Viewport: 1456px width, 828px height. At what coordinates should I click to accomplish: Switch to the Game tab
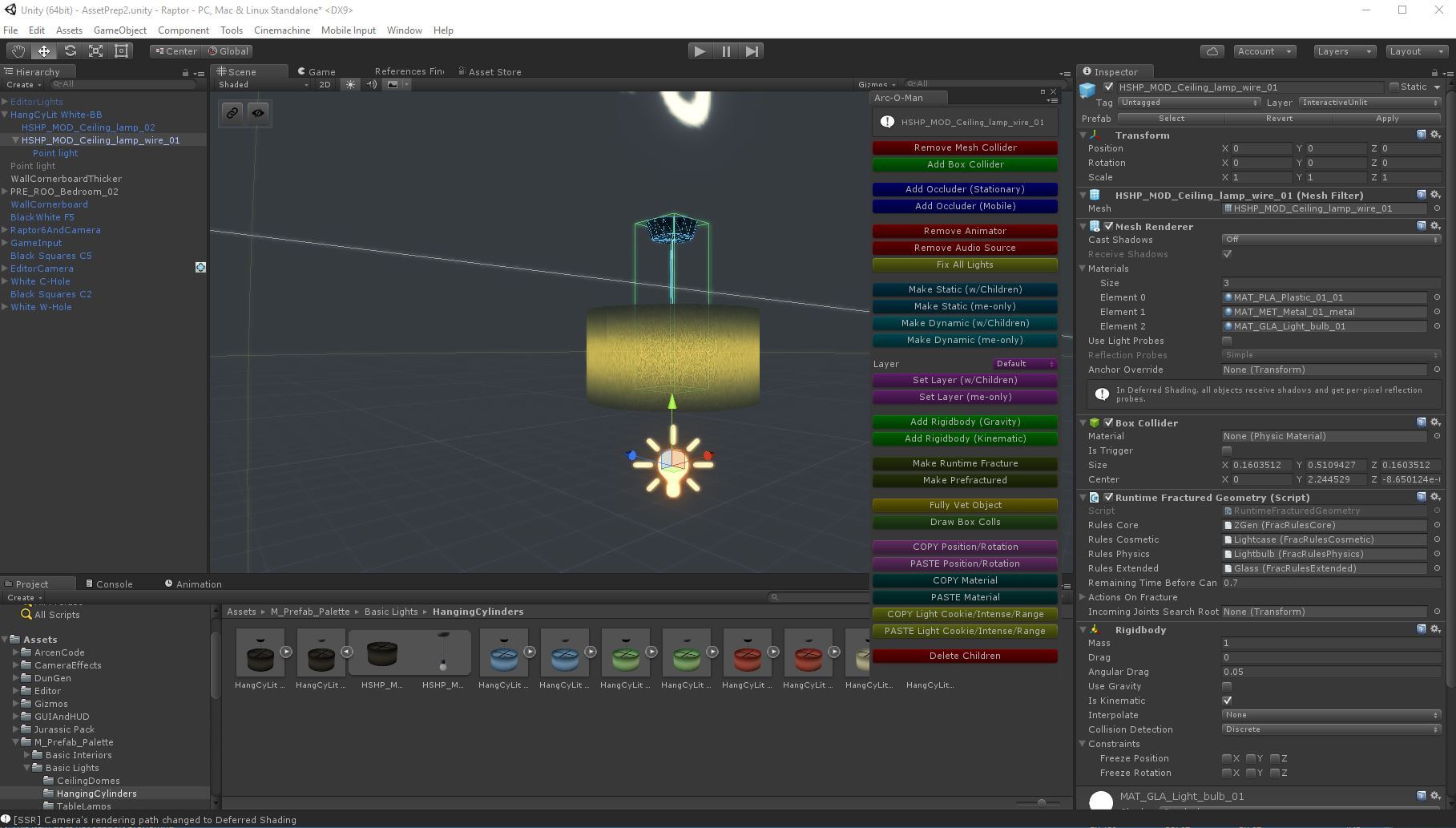point(317,71)
